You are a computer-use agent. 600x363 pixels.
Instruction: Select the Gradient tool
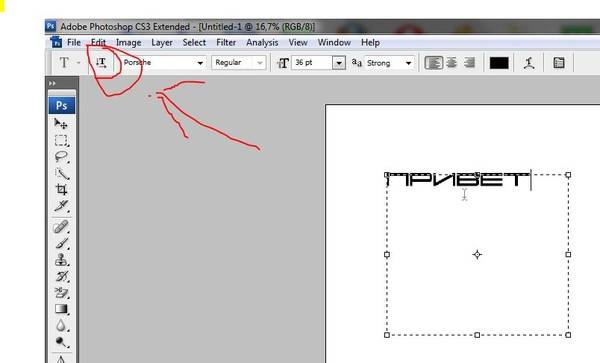pos(61,309)
